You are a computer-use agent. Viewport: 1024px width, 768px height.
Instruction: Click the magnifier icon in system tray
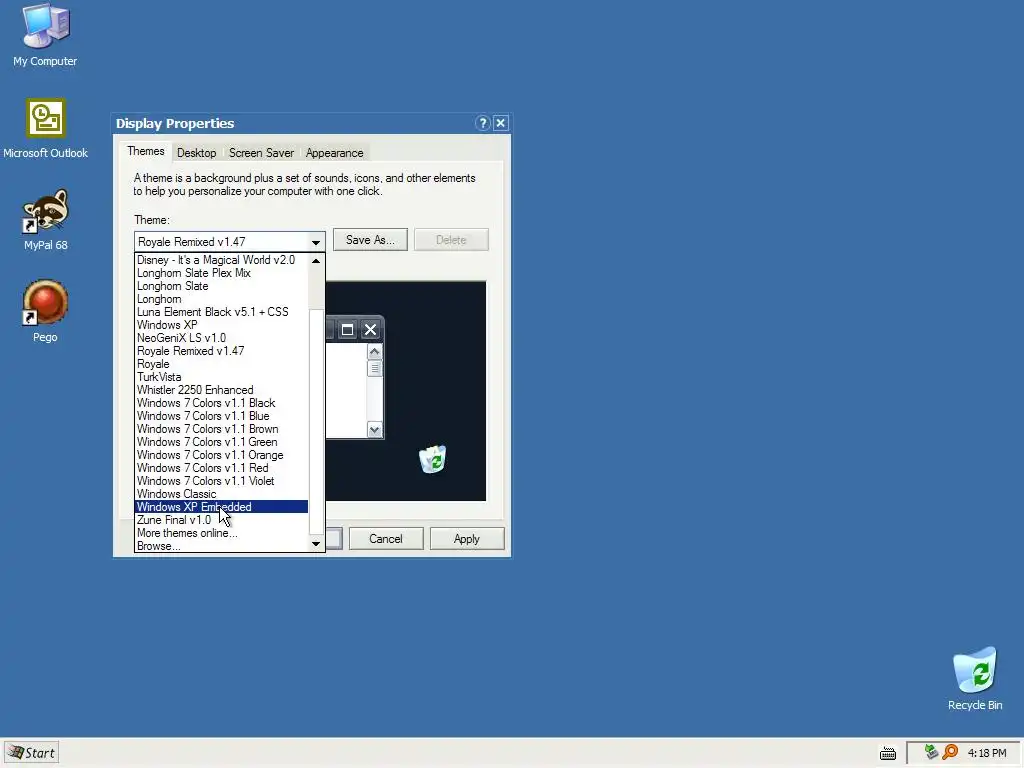pos(950,752)
